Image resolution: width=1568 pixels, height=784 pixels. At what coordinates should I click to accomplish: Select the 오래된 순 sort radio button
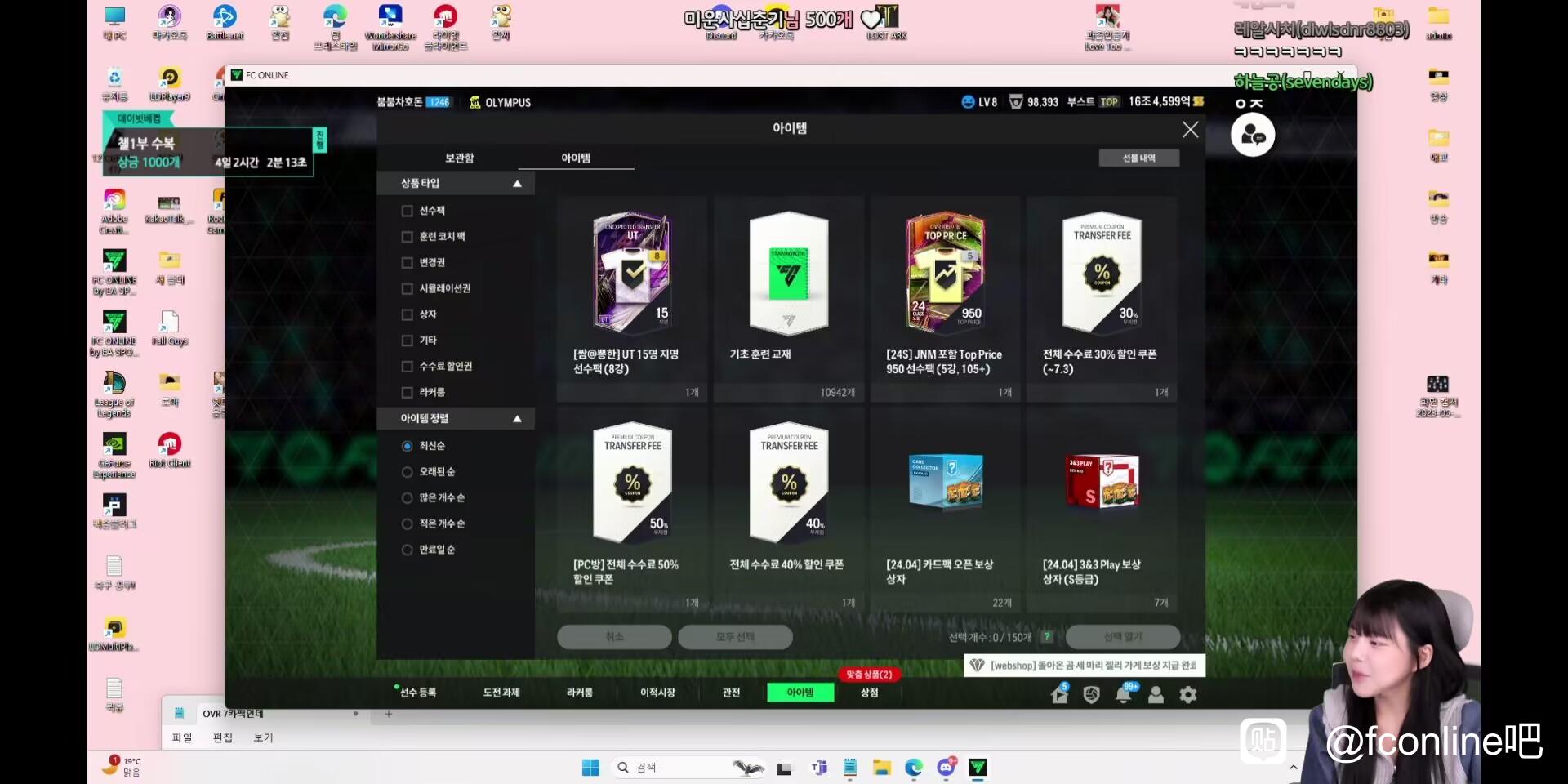[x=407, y=472]
